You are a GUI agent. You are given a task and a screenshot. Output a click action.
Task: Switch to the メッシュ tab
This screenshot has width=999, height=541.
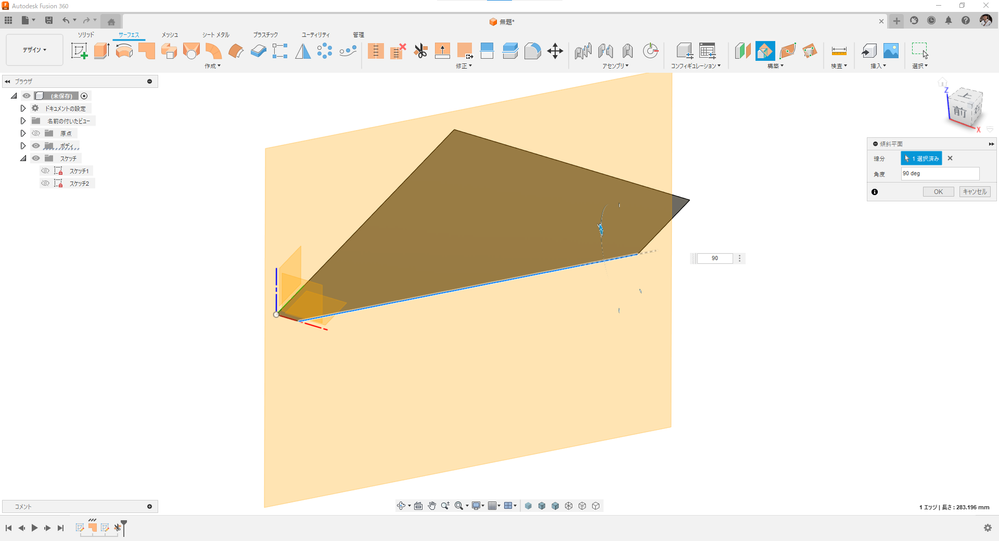(x=169, y=35)
